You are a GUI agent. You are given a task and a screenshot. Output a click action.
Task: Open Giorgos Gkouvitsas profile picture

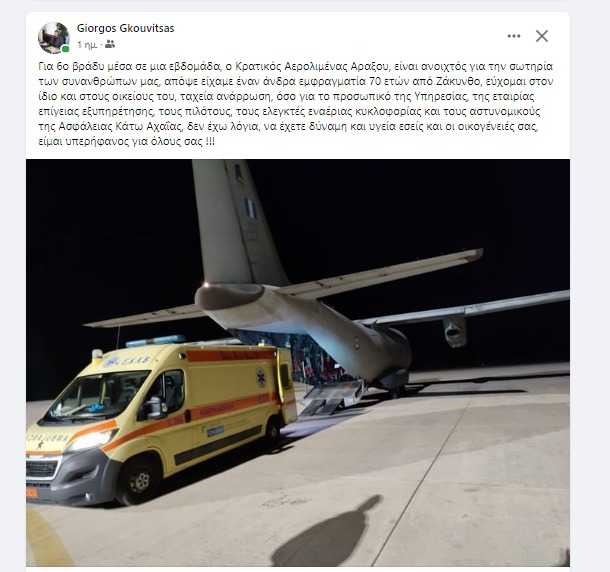(x=54, y=38)
